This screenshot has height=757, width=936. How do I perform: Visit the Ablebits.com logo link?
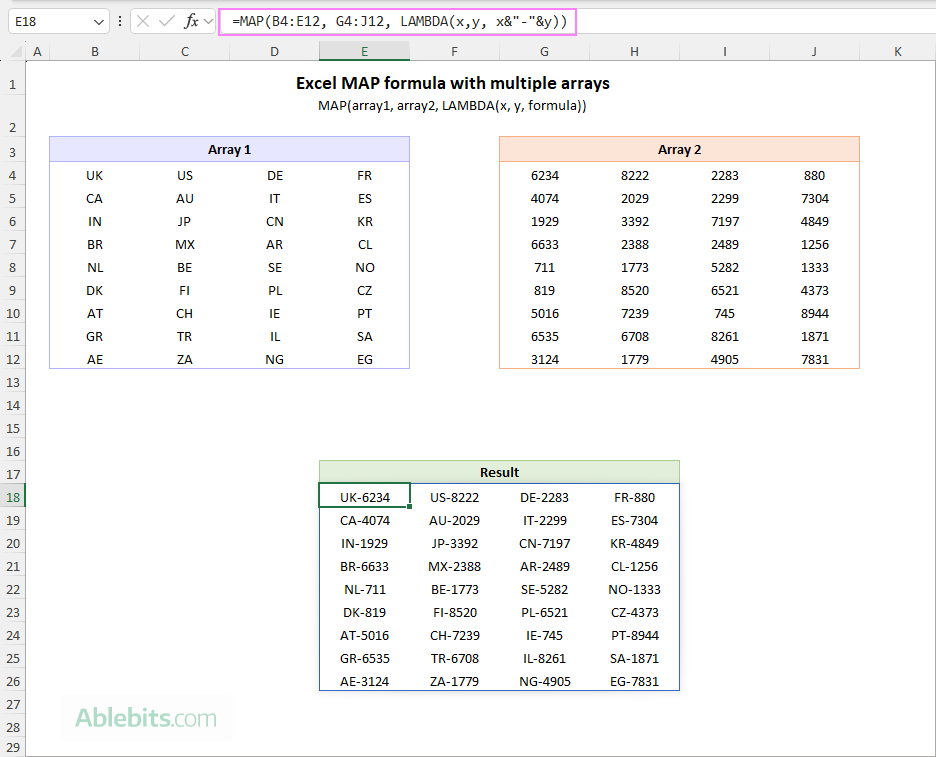coord(146,718)
